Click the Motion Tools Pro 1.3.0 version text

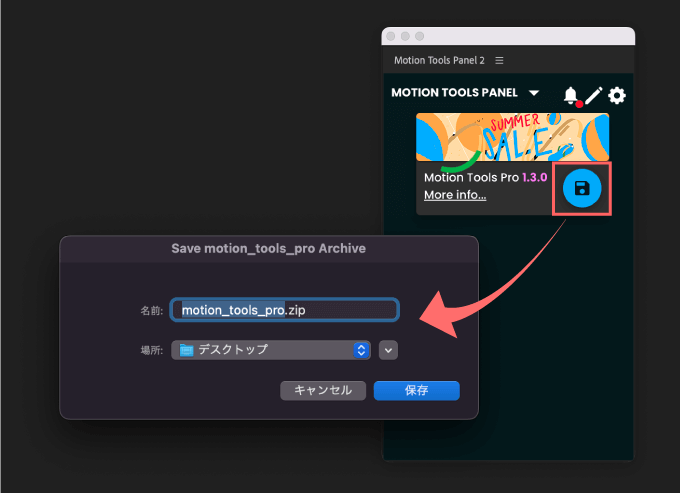(x=485, y=177)
